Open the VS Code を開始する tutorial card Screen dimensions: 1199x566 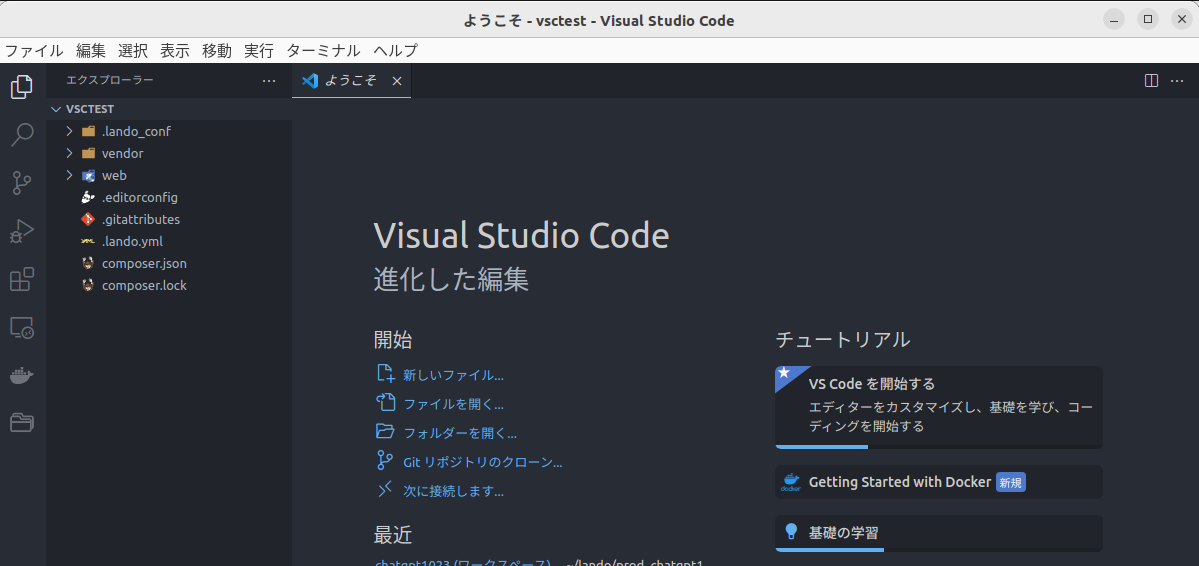[x=939, y=407]
